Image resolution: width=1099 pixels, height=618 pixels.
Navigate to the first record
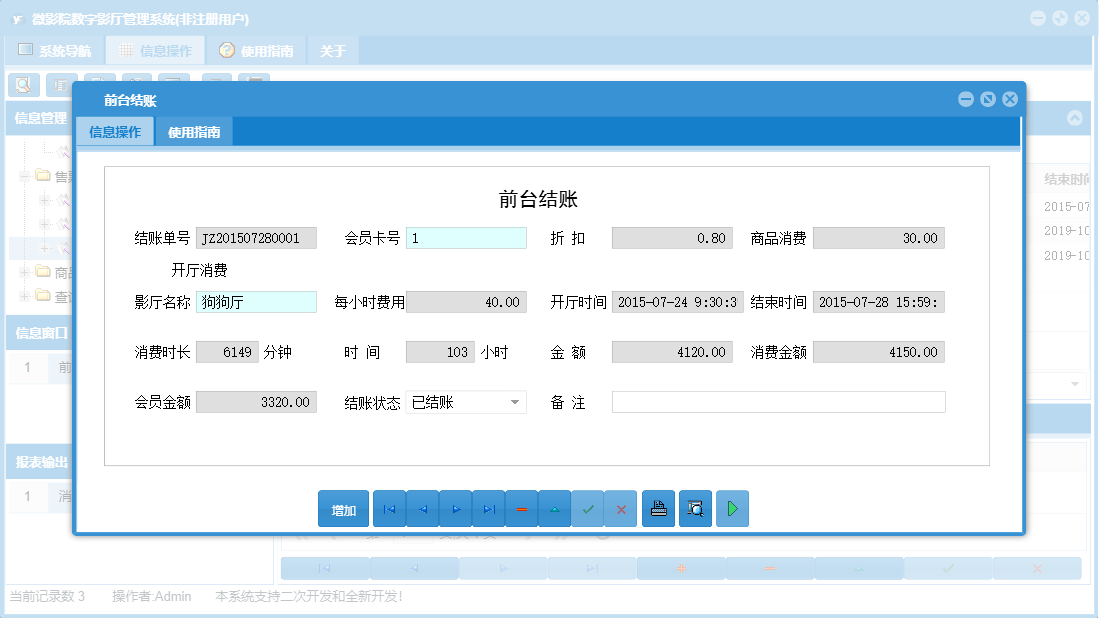[389, 509]
